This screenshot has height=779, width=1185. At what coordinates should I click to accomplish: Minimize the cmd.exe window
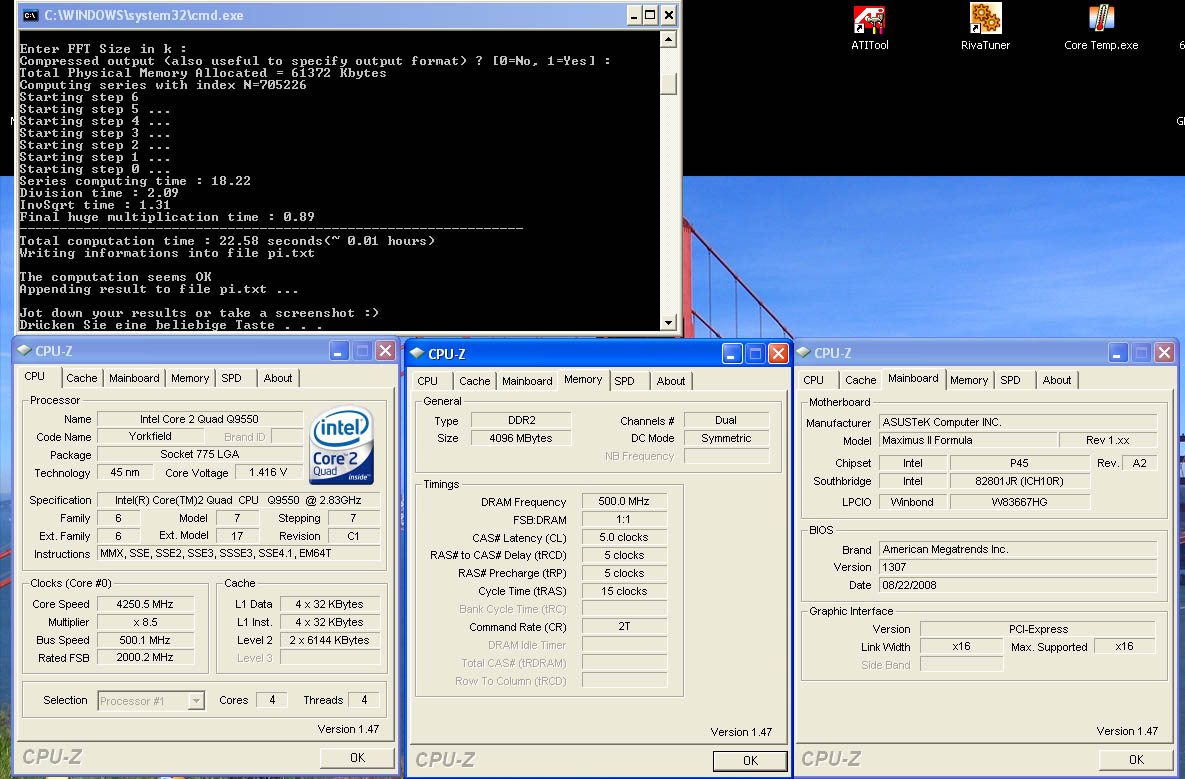click(x=633, y=15)
